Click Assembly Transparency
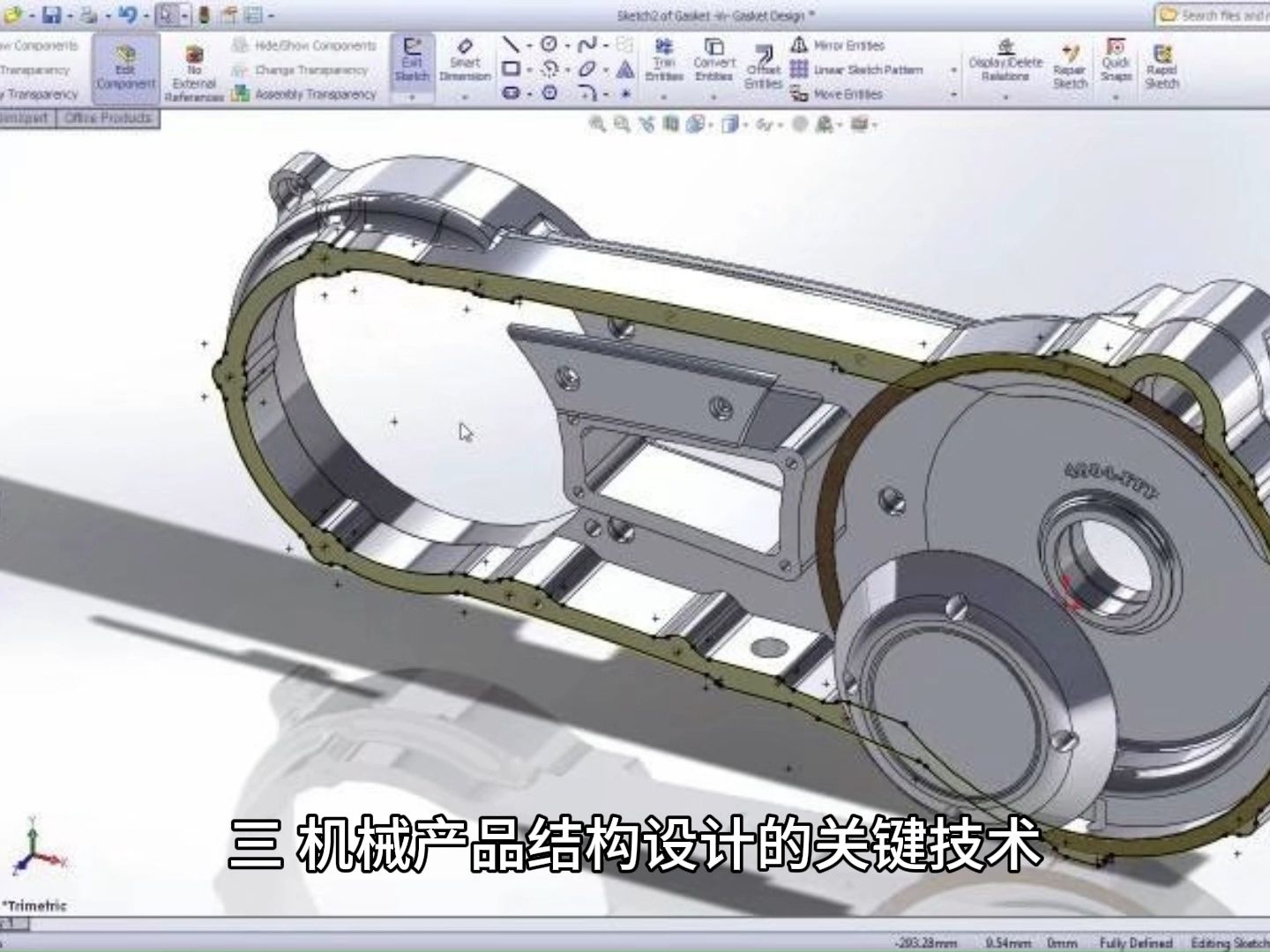 (x=304, y=93)
